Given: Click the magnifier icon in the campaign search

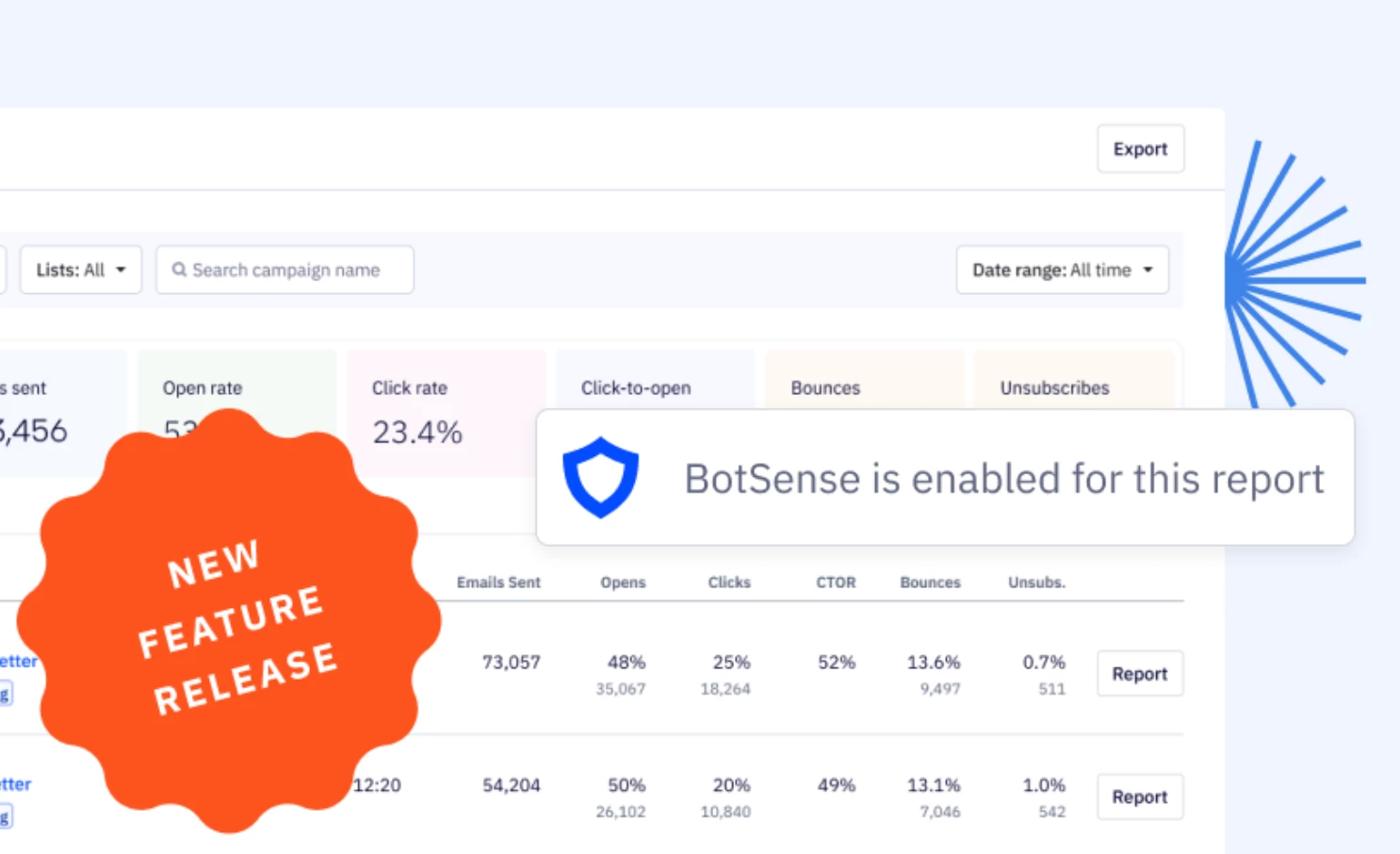Looking at the screenshot, I should point(179,270).
